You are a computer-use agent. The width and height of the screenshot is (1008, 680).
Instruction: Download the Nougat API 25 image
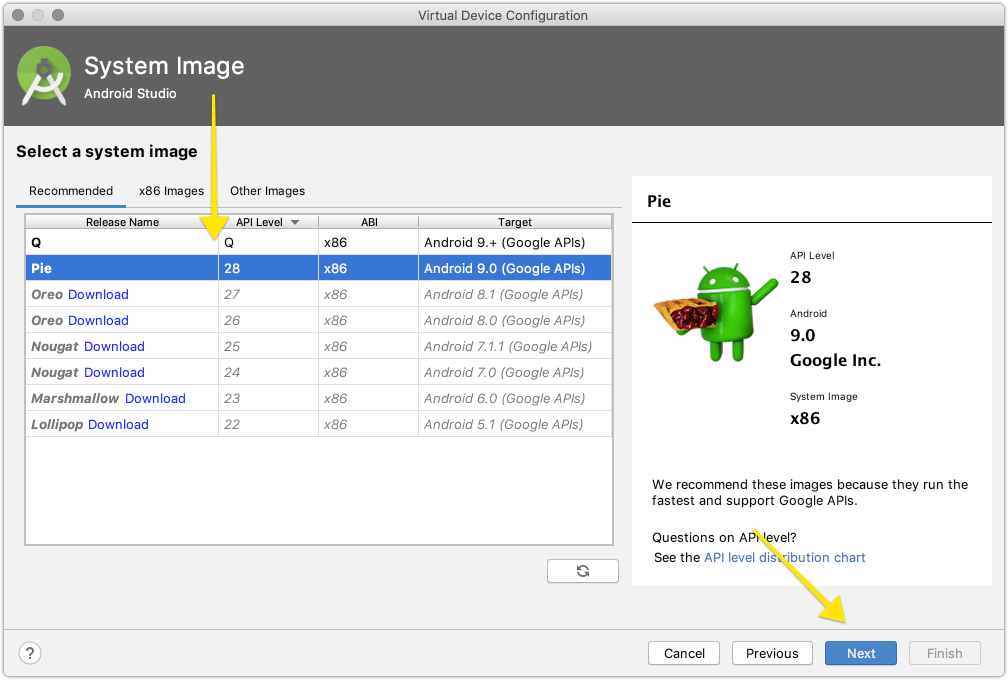tap(114, 346)
